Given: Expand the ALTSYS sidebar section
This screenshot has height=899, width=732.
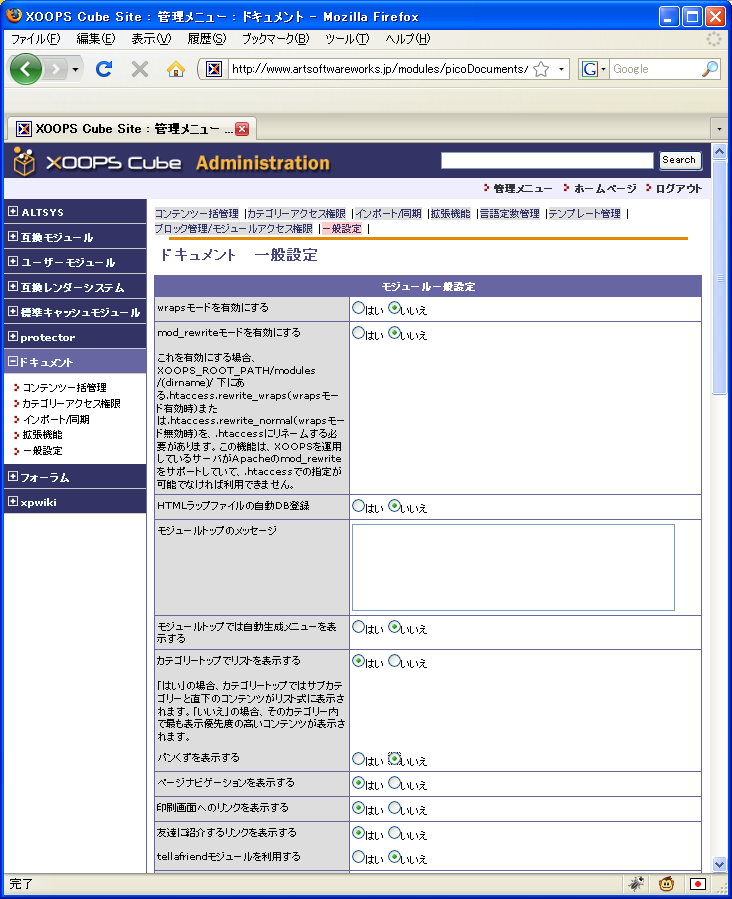Looking at the screenshot, I should click(x=13, y=212).
